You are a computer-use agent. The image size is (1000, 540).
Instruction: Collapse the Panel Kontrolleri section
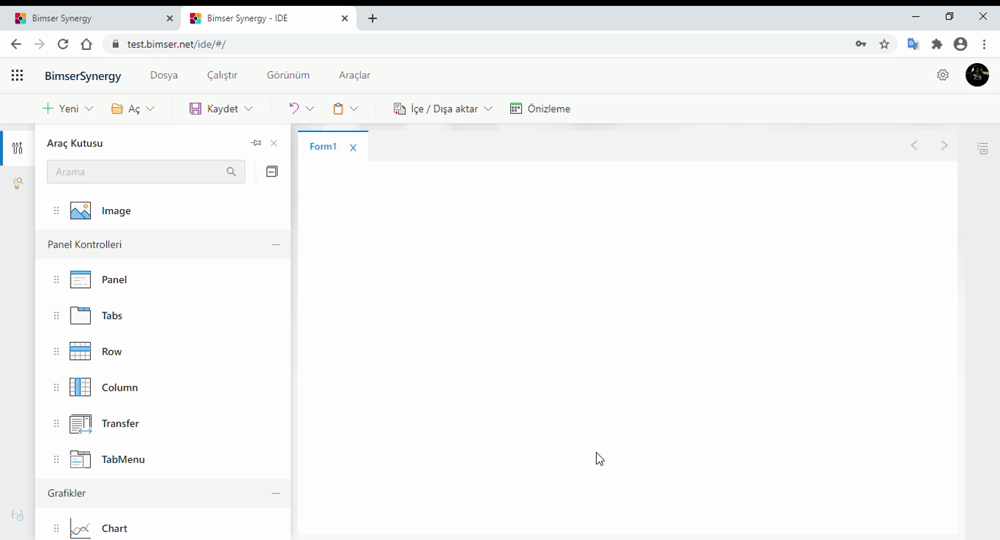coord(275,245)
